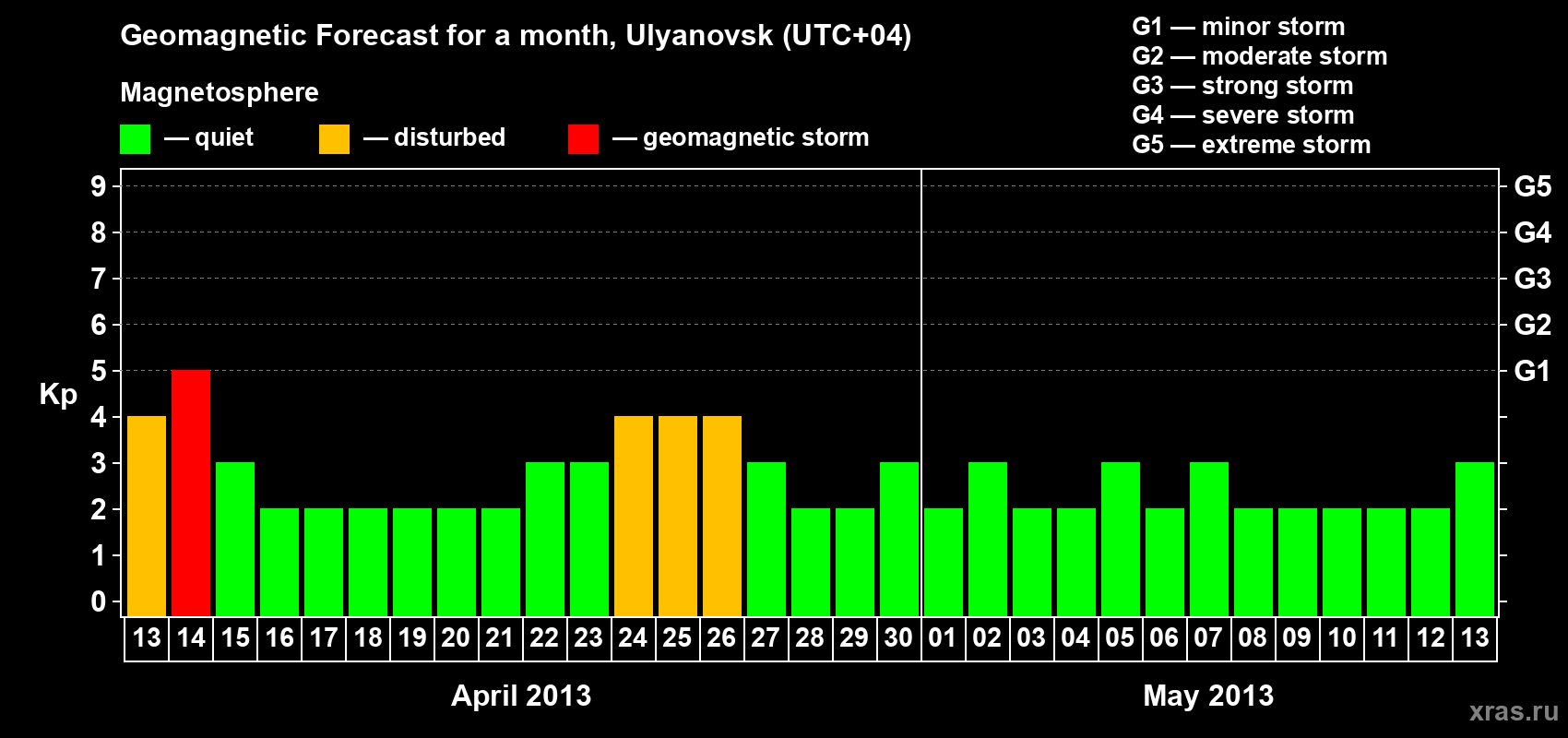Click the Kp value 9 on the axis
The image size is (1568, 738).
tap(99, 186)
